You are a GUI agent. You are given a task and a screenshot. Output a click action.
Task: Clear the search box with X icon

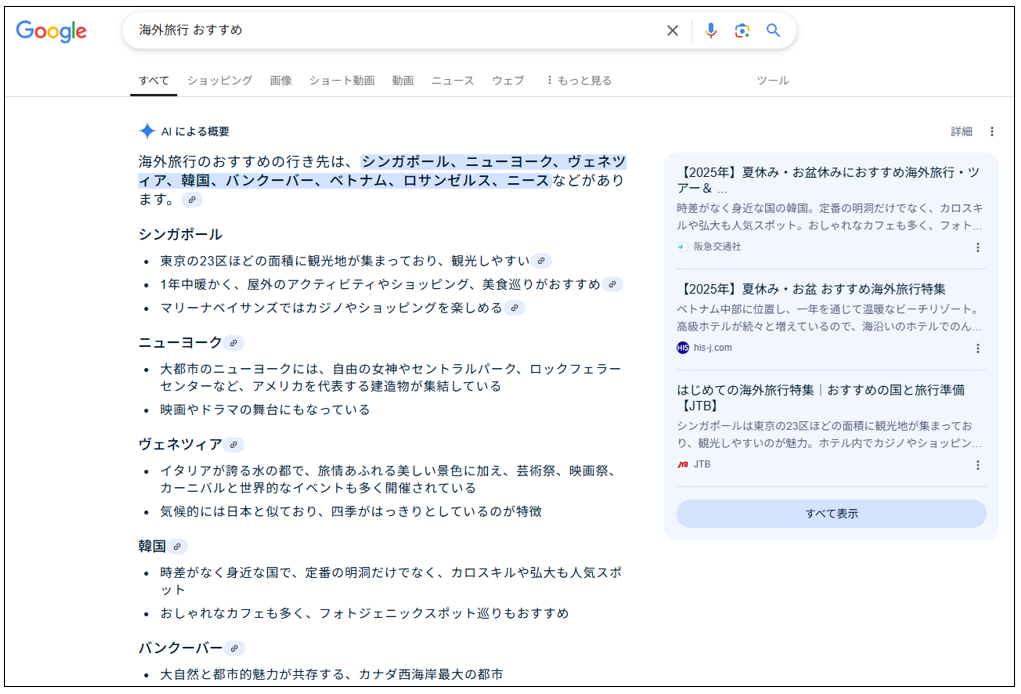click(673, 31)
